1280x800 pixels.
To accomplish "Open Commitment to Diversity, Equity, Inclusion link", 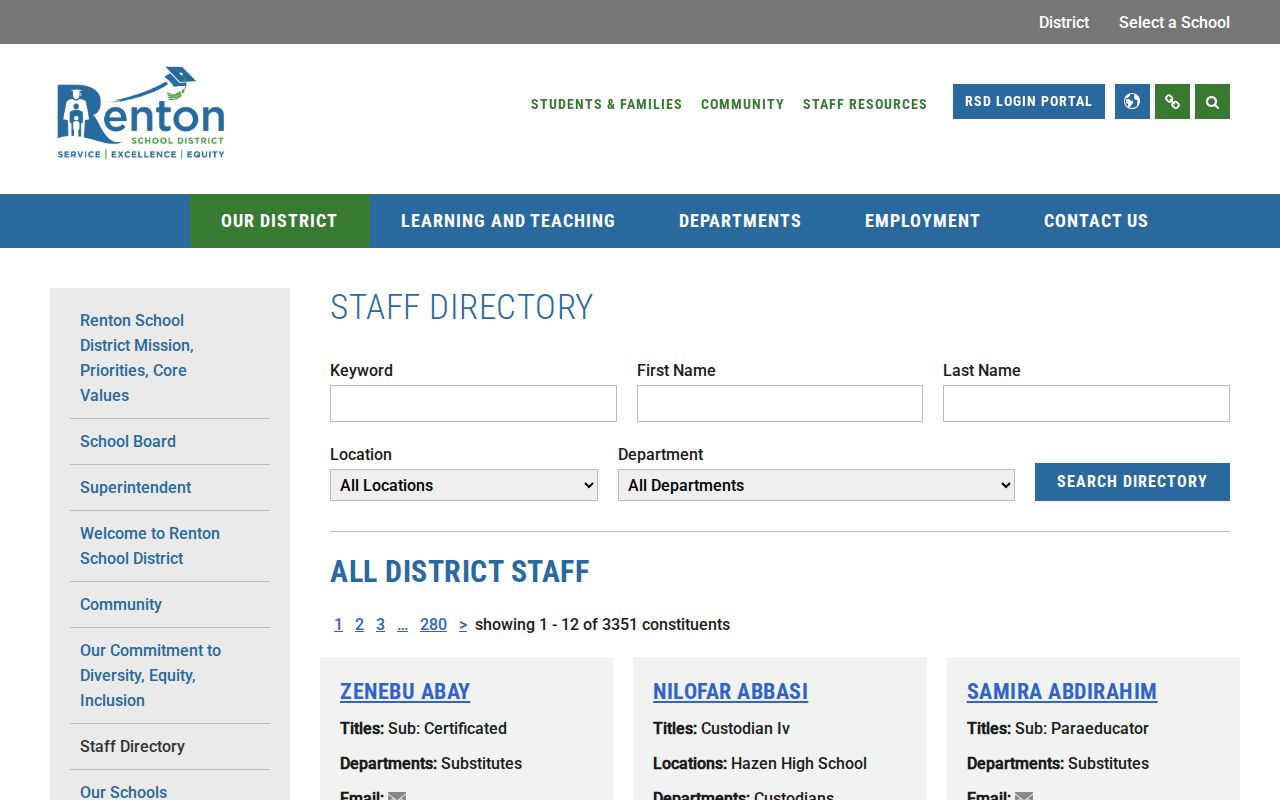I will [150, 675].
